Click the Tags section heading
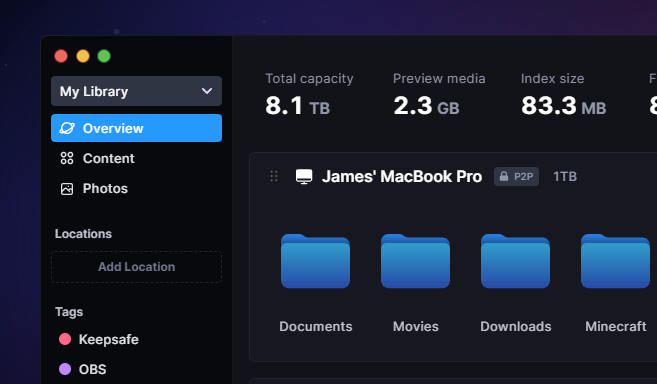 pos(69,312)
